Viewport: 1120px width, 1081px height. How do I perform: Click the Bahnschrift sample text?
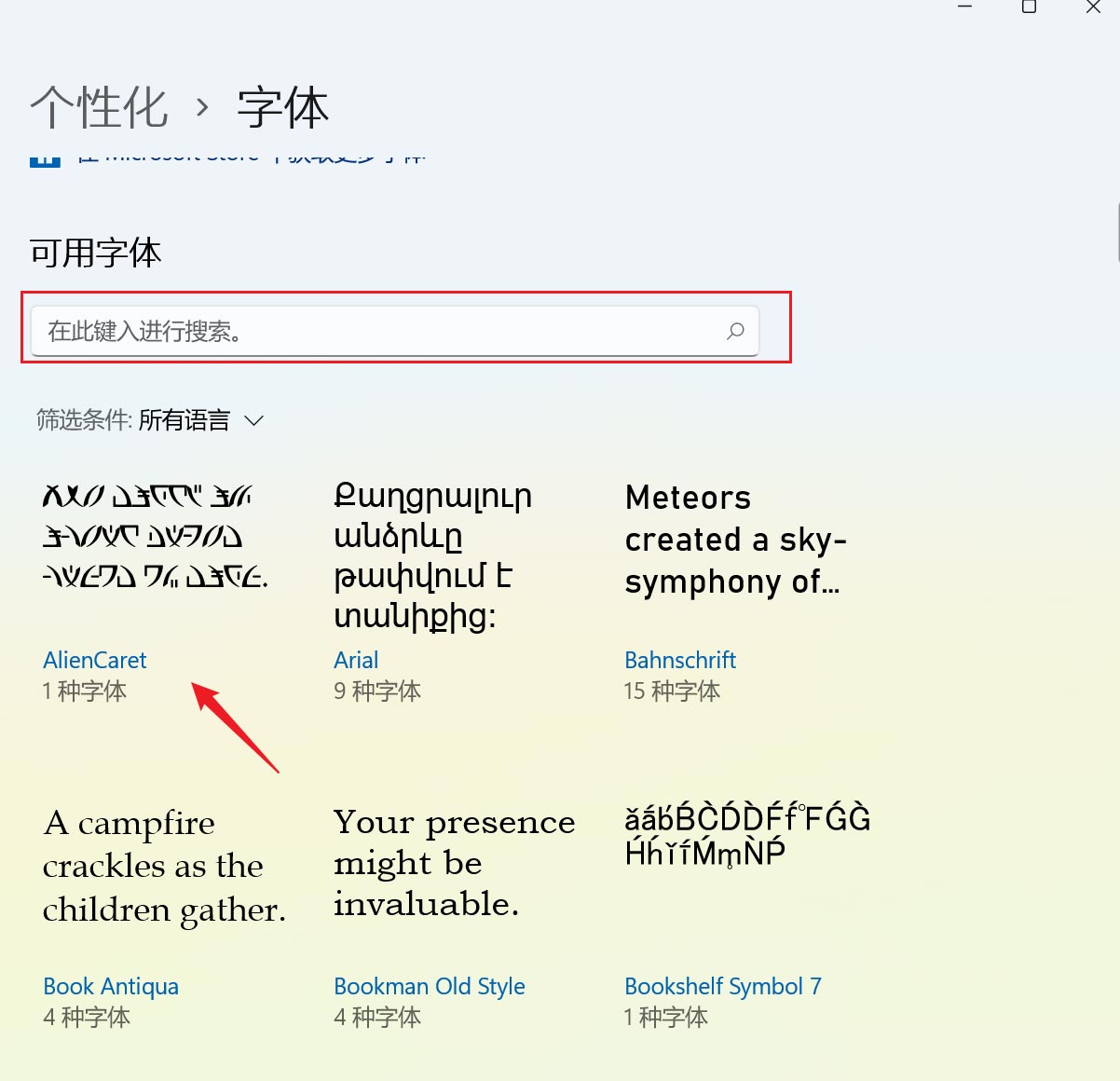735,540
